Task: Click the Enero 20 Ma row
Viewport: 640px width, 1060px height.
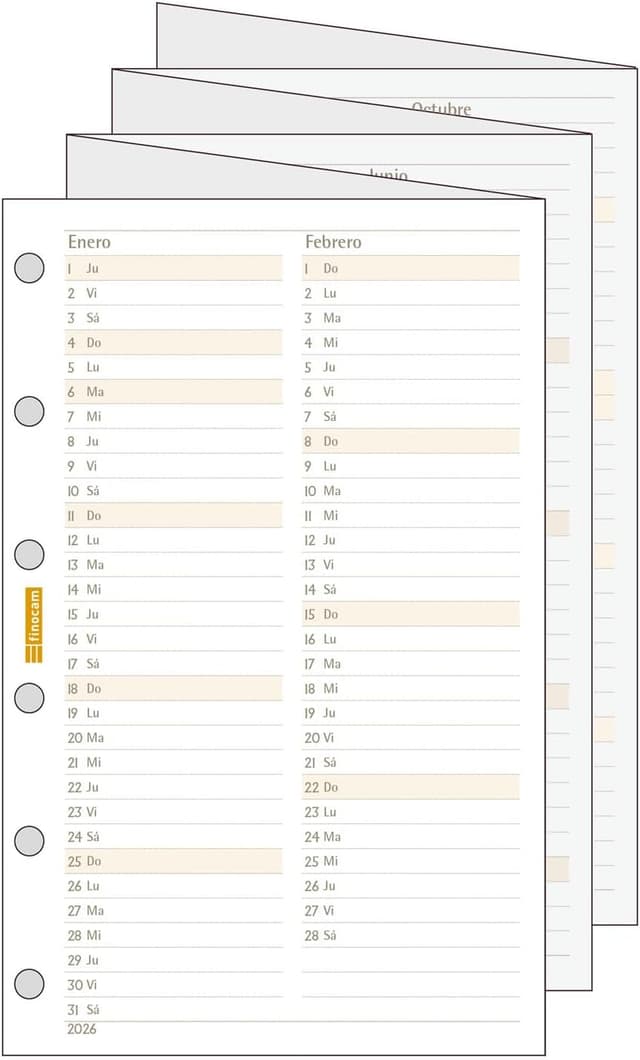Action: 173,738
